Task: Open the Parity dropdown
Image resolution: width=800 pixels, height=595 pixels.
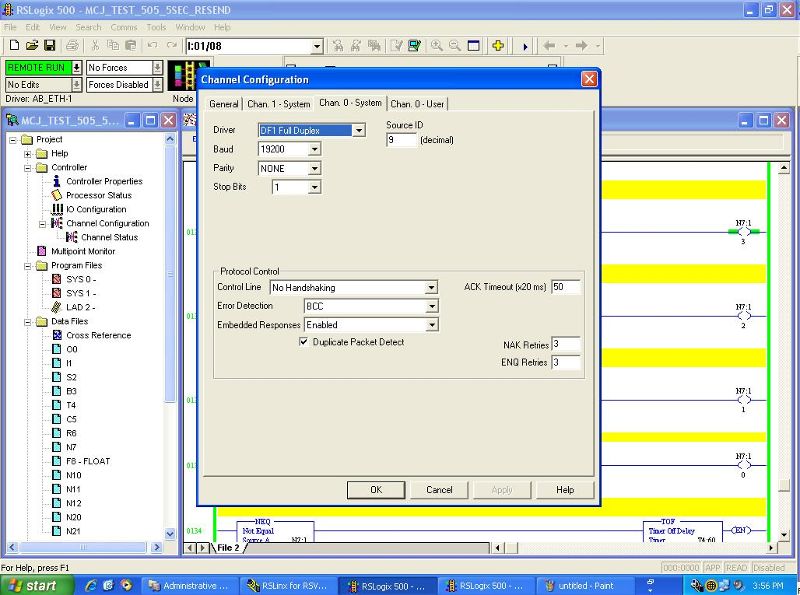Action: tap(315, 168)
